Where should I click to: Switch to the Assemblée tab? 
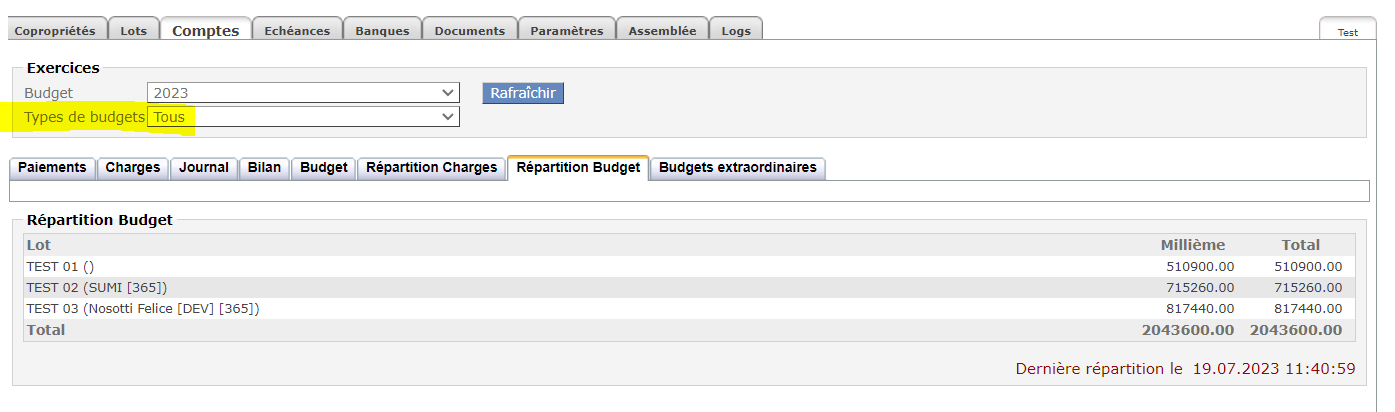tap(662, 30)
